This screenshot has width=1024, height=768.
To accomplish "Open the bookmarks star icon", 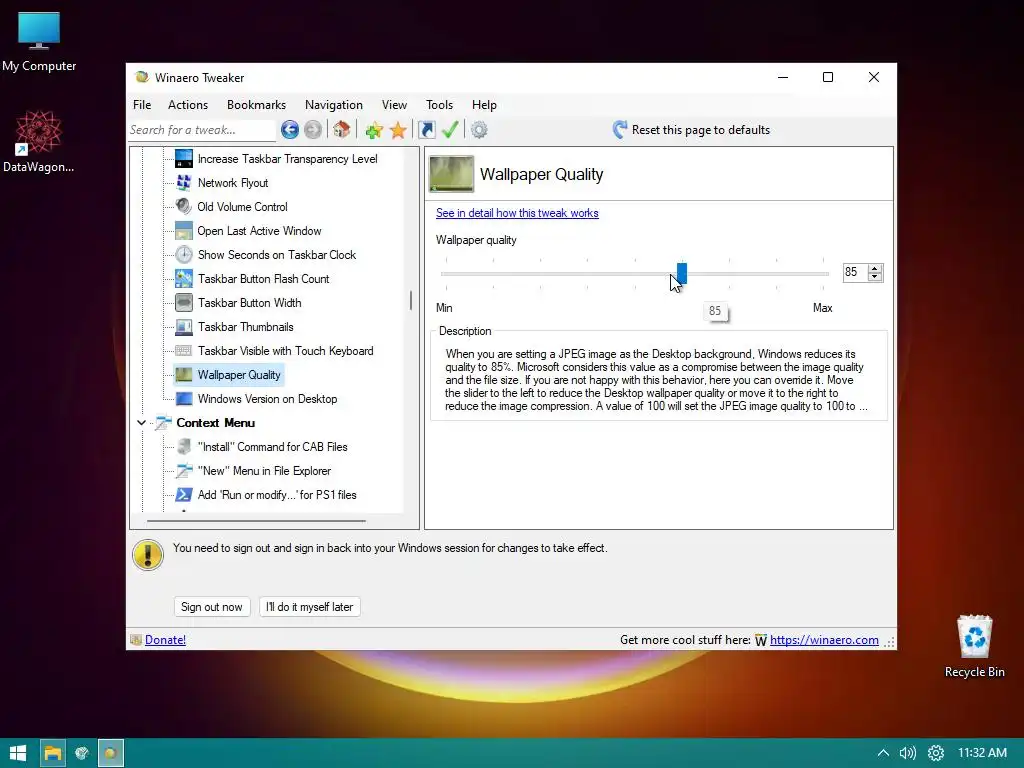I will tap(398, 130).
